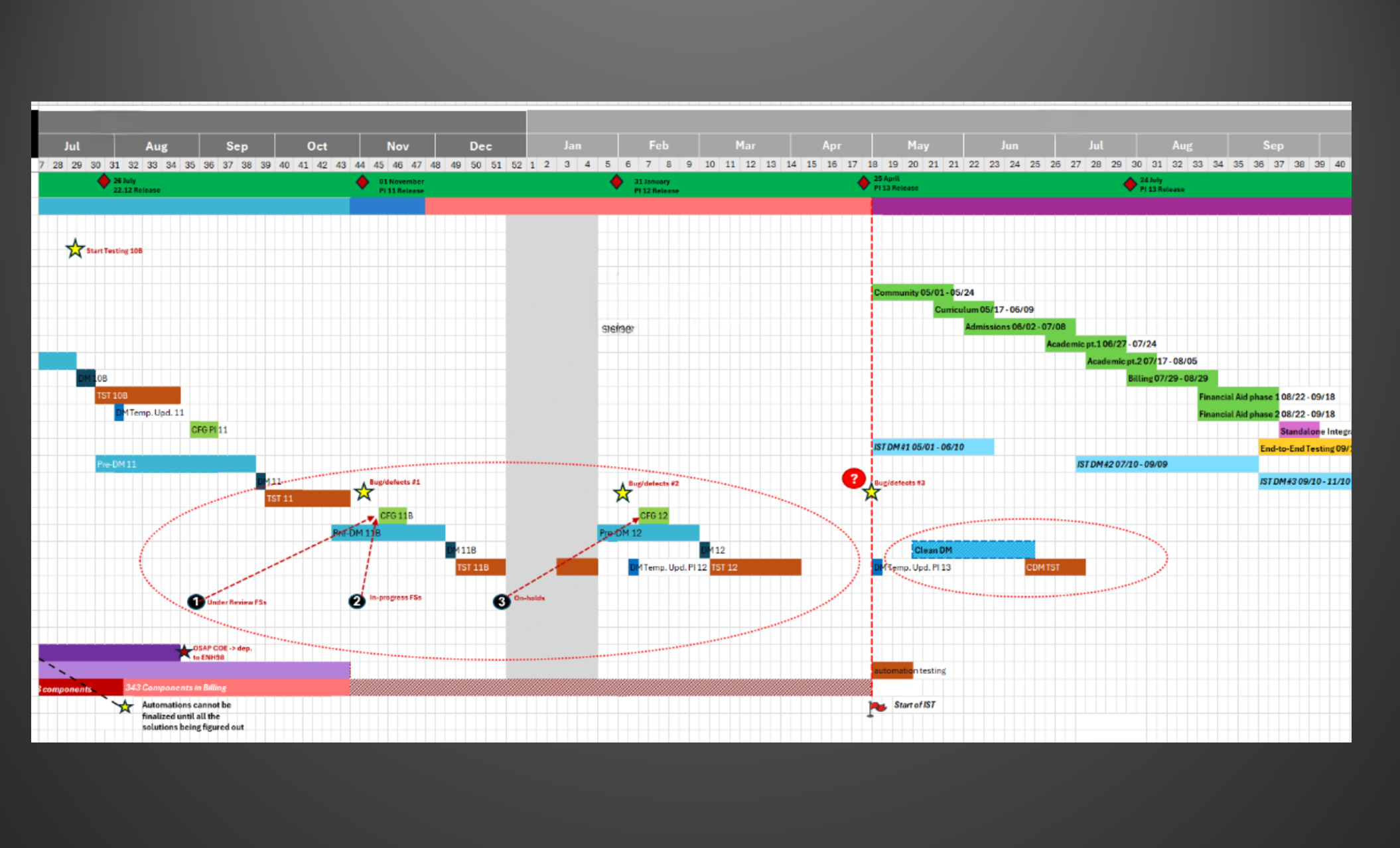Select the Financial Aid phase 2 bar
Viewport: 1400px width, 848px height.
1239,413
